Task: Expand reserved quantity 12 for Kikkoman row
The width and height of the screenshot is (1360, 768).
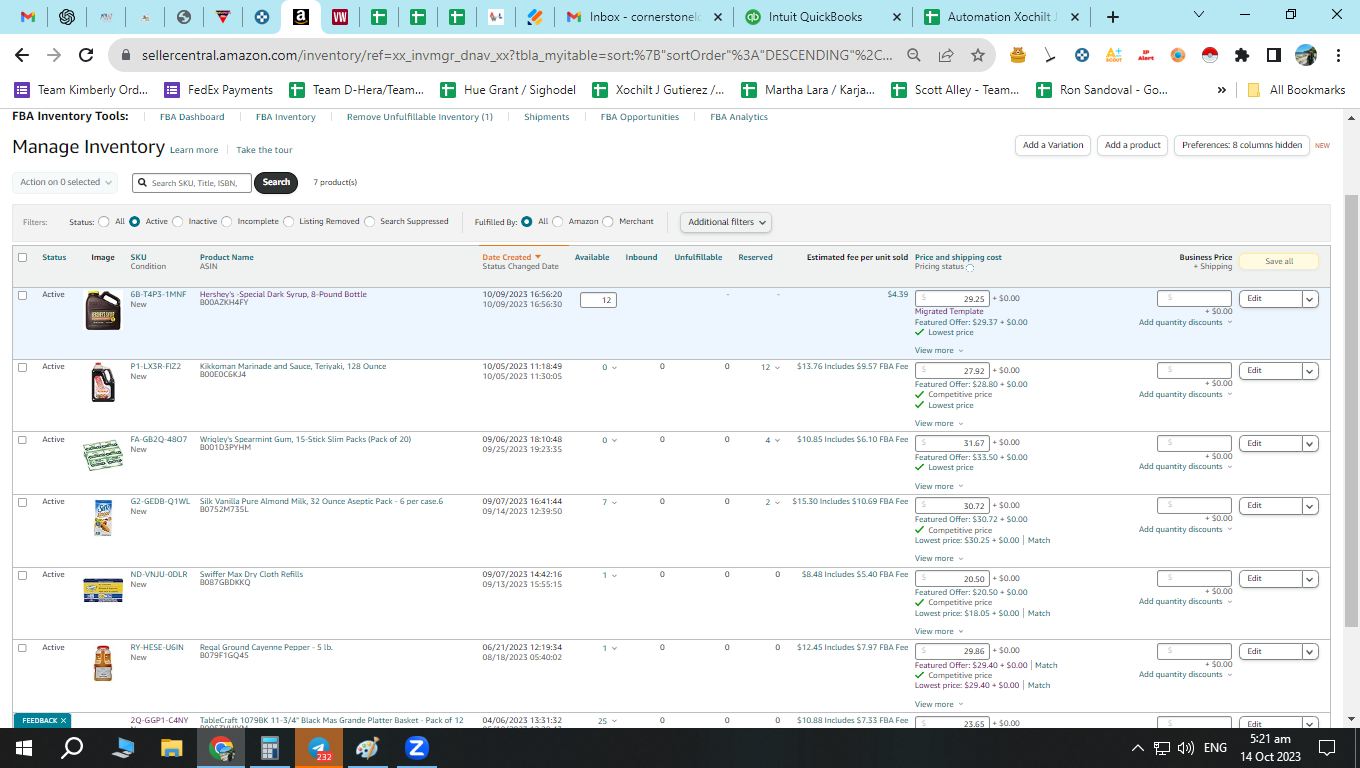Action: (x=770, y=367)
